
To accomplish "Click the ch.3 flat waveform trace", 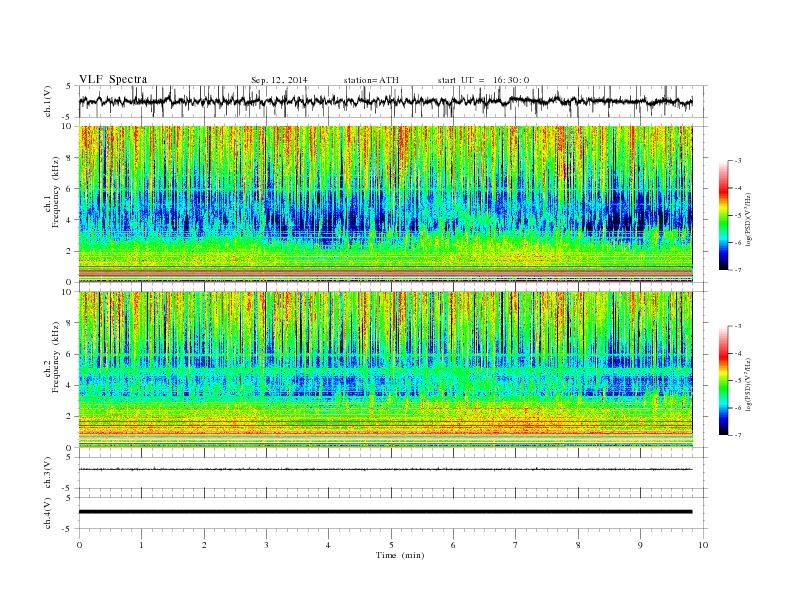I will click(x=385, y=470).
